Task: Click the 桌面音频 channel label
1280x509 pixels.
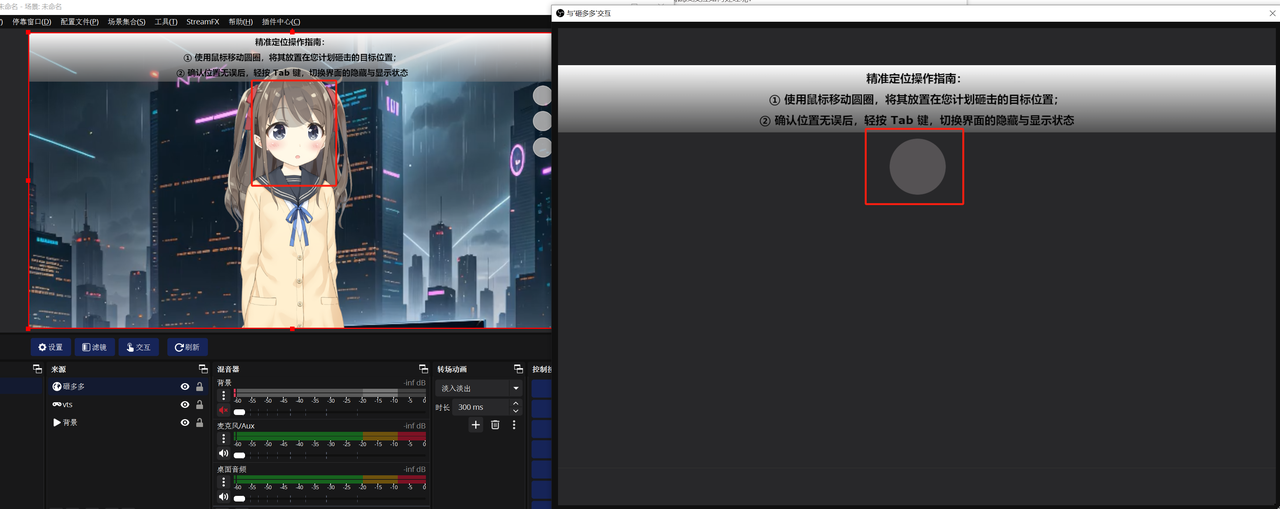Action: click(232, 469)
